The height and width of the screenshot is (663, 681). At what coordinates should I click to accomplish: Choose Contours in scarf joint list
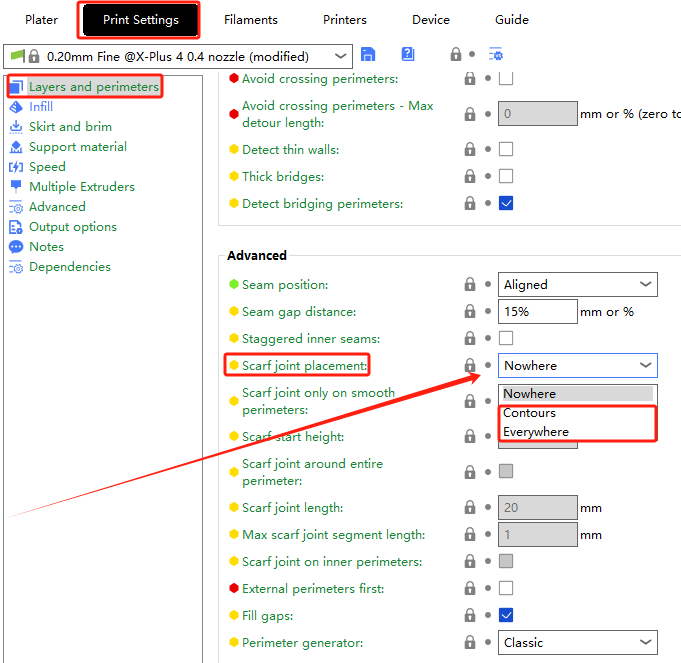[x=530, y=413]
